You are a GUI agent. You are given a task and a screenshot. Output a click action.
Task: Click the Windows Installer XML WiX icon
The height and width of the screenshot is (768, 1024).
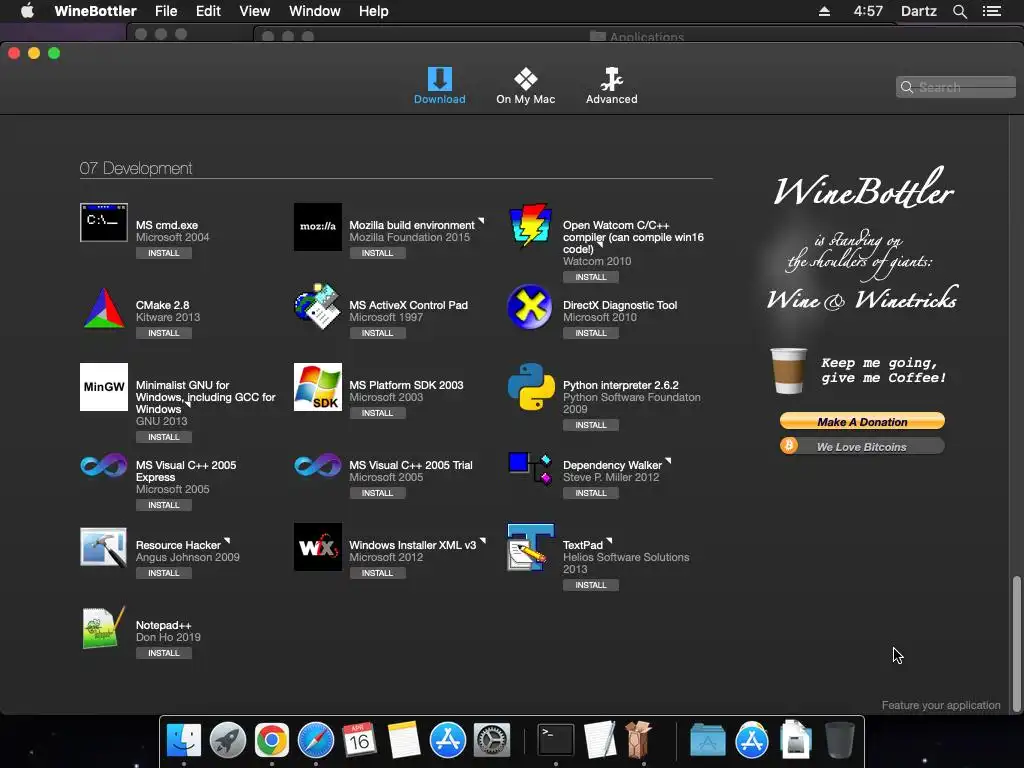point(317,547)
